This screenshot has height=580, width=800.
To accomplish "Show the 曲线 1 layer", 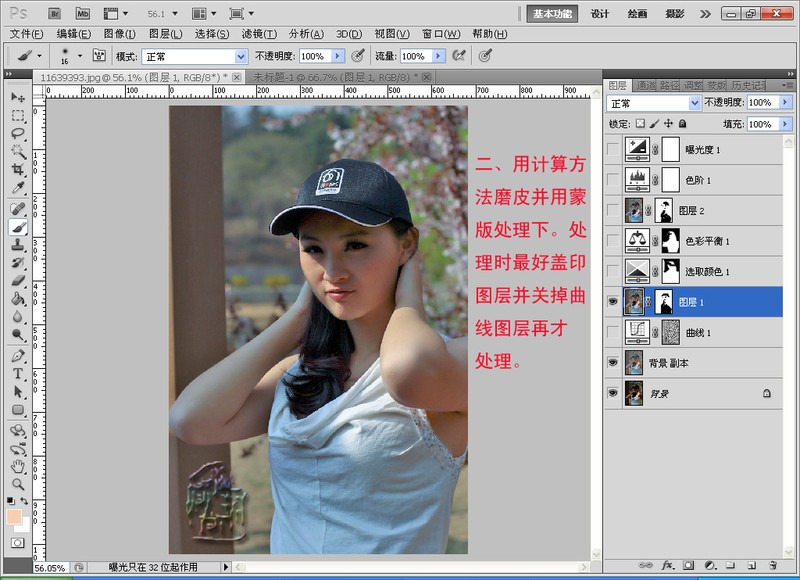I will 613,332.
